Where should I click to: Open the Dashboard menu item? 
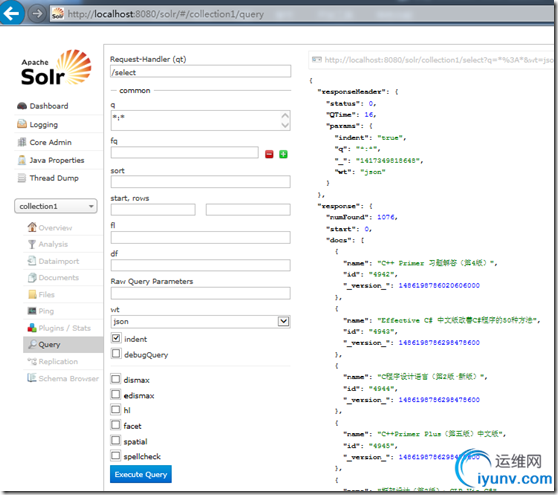[x=49, y=106]
